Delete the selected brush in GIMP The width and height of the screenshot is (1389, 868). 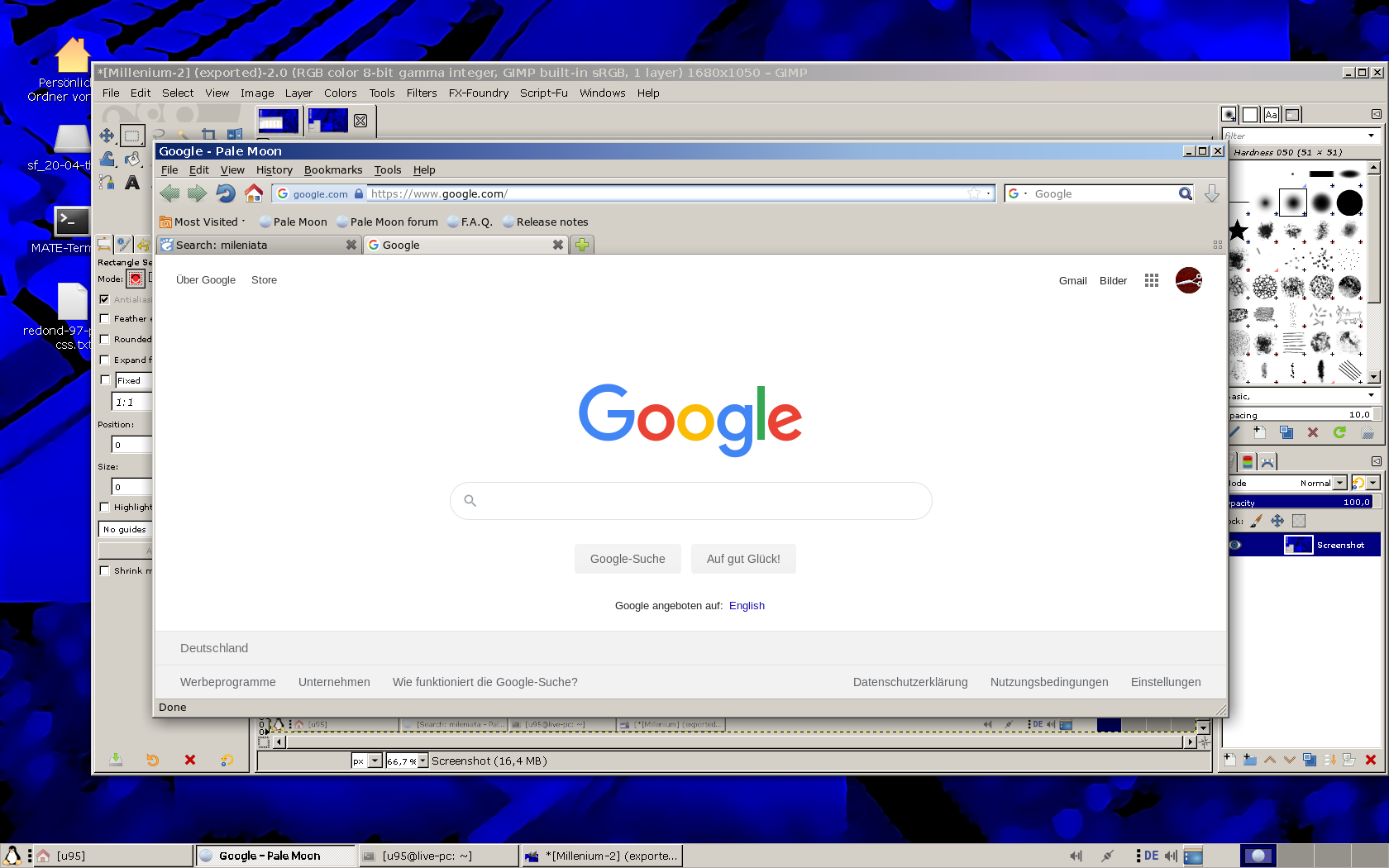1313,432
